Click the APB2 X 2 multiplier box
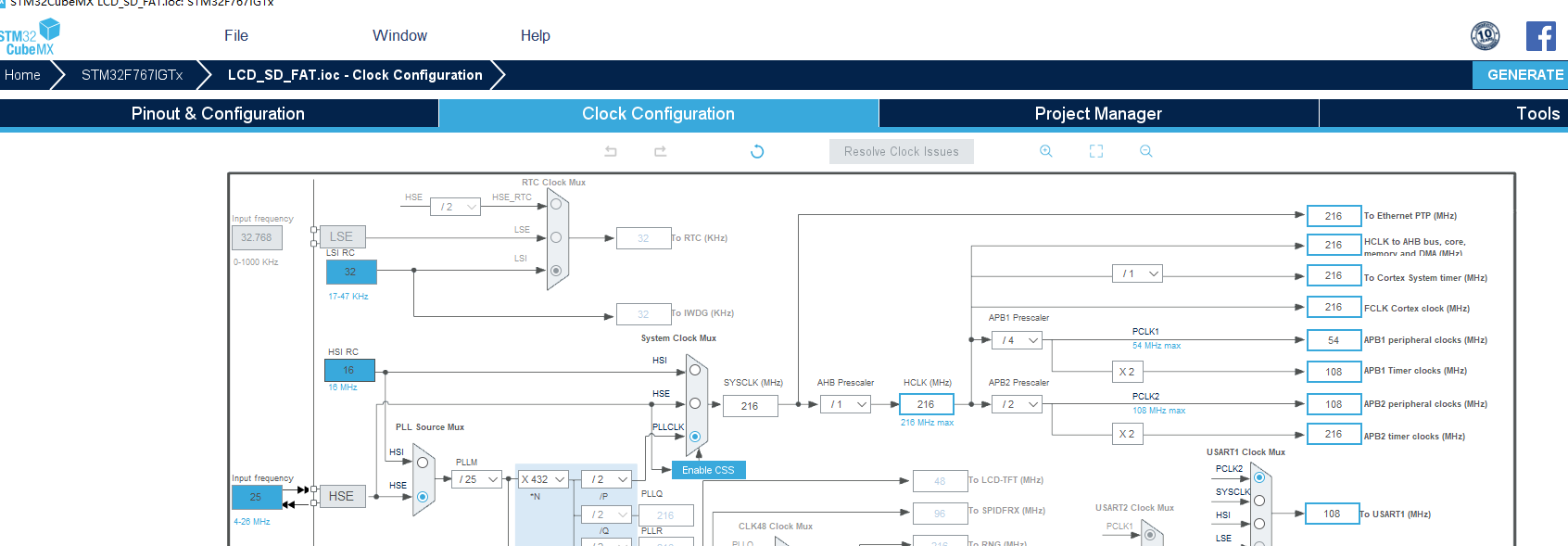 pyautogui.click(x=1127, y=434)
